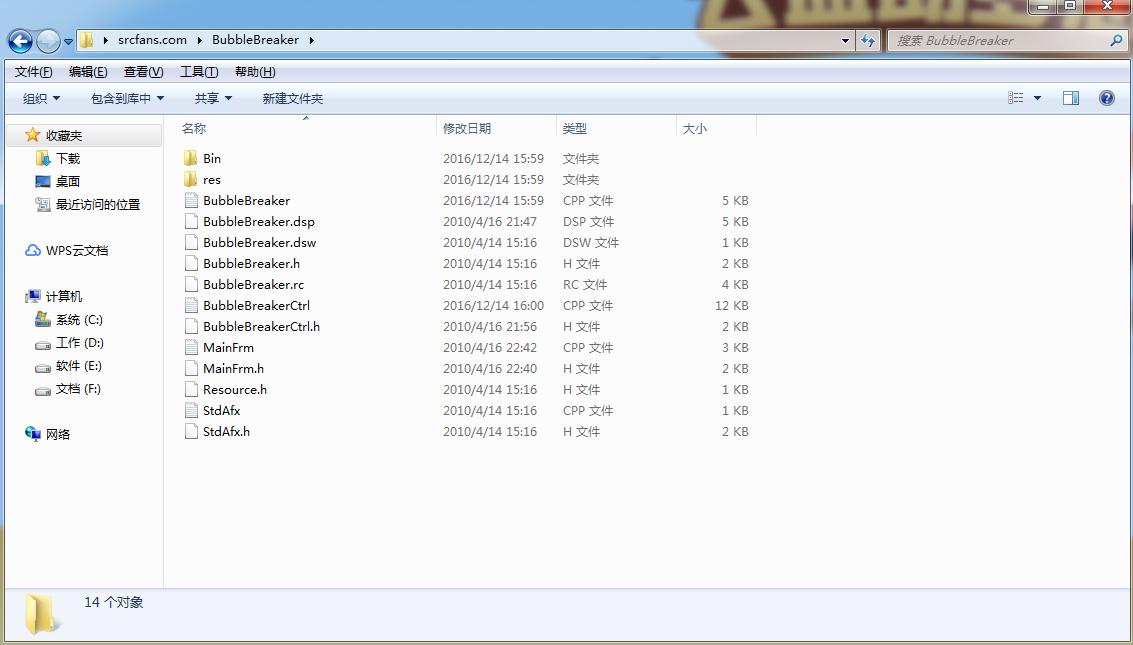Viewport: 1133px width, 645px height.
Task: Open the 查看(V) menu
Action: (x=144, y=72)
